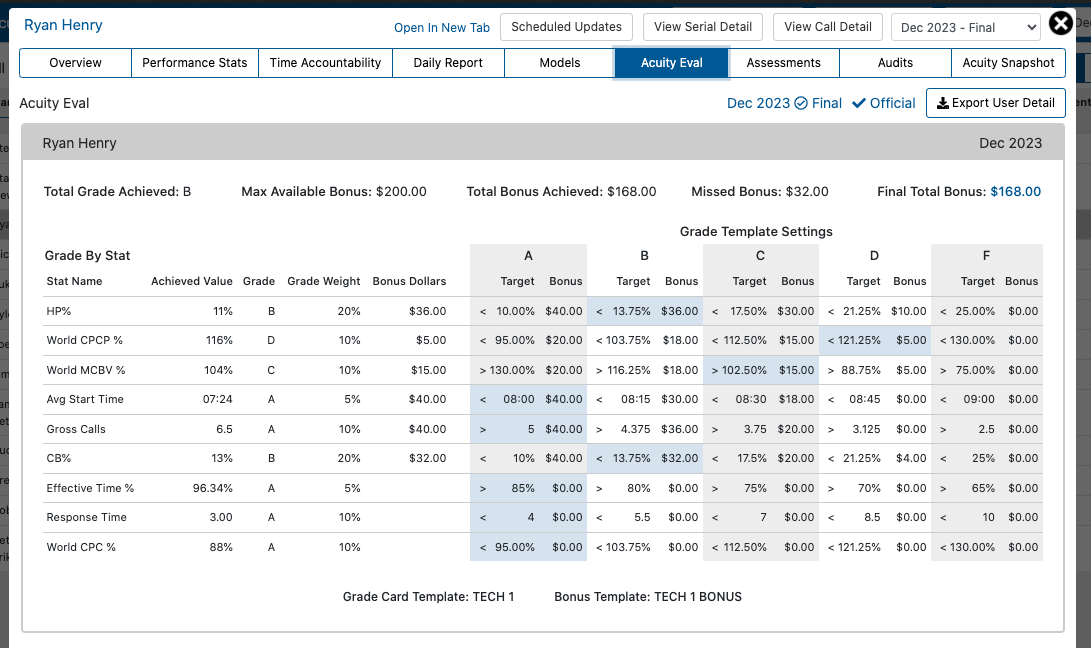Click the Ryan Henry name link
Screen dimensions: 1091x648
pyautogui.click(x=63, y=25)
